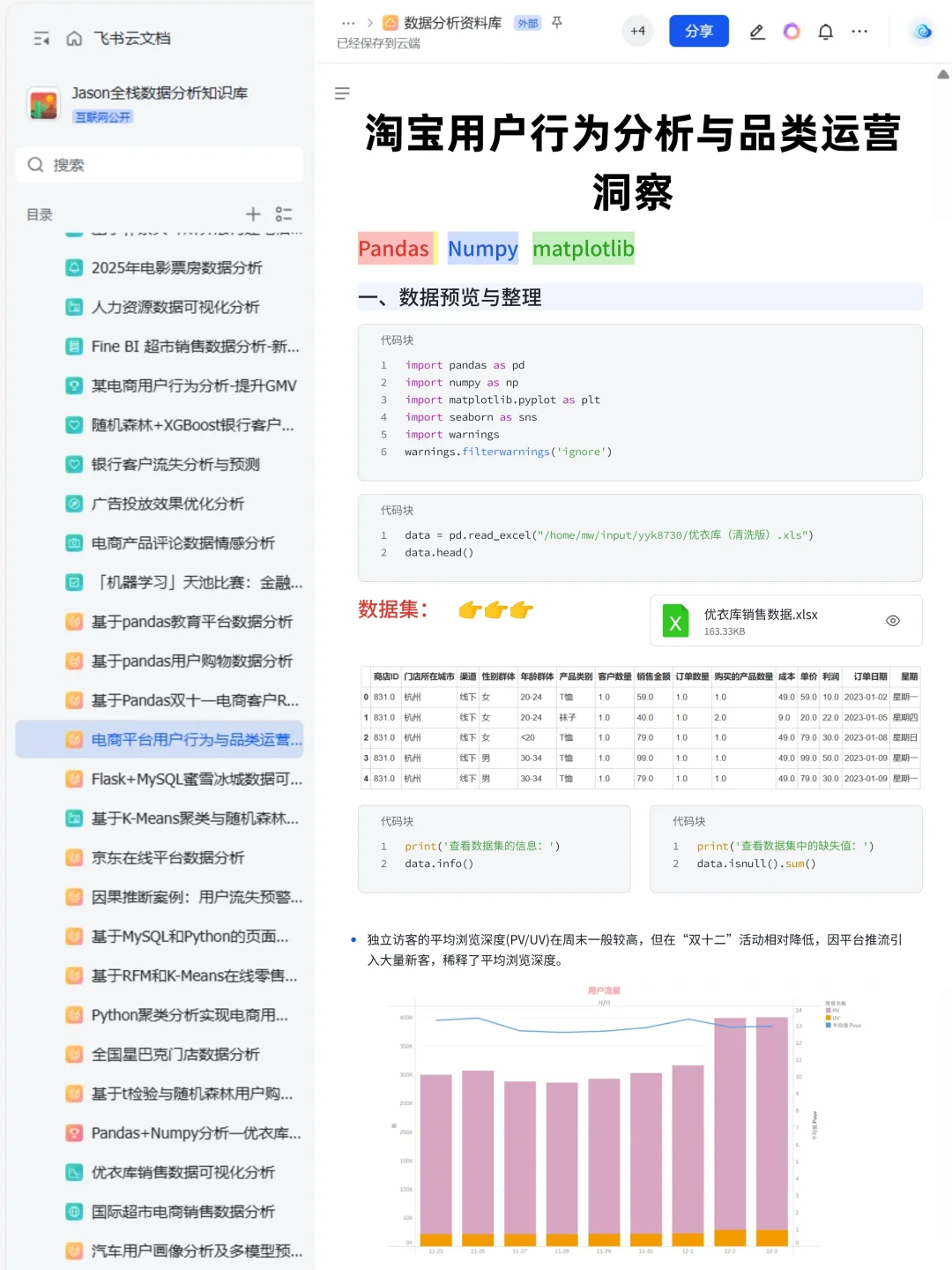Open notifications bell icon

pyautogui.click(x=826, y=32)
